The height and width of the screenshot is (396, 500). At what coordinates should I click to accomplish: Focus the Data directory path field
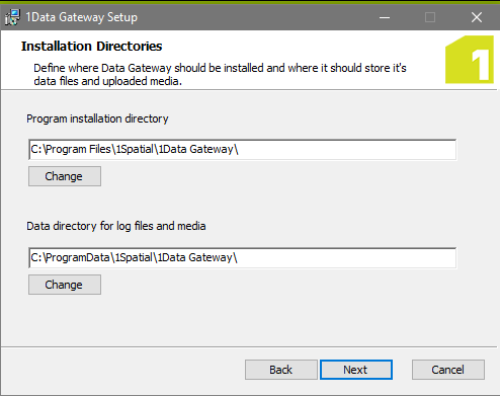pyautogui.click(x=242, y=258)
